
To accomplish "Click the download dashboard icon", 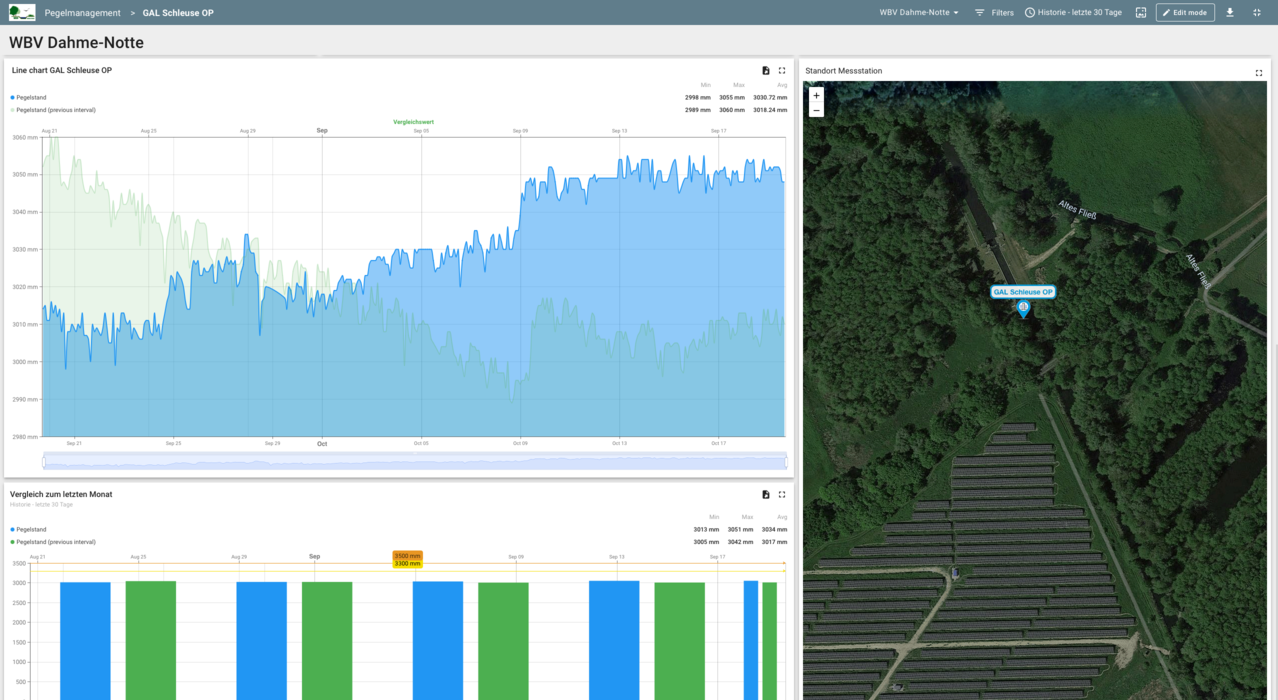I will (x=1230, y=13).
